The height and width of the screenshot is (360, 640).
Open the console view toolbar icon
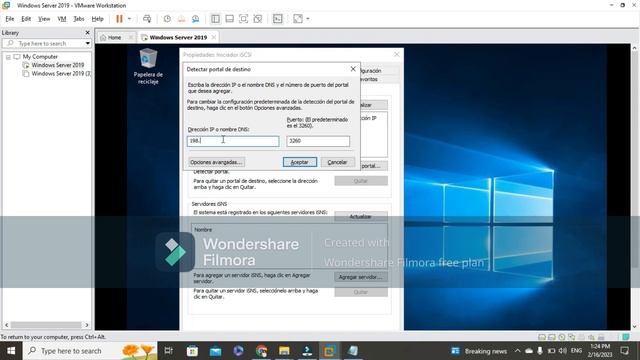278,19
